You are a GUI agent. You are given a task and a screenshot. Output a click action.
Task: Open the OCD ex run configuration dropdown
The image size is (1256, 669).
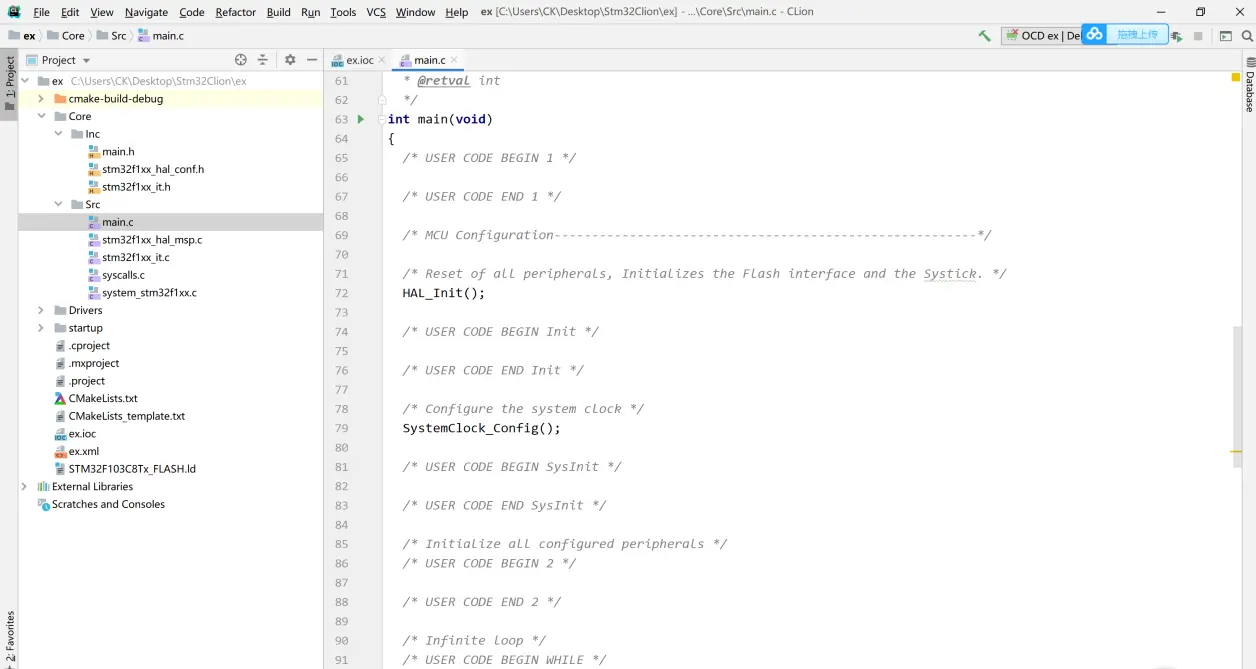coord(1040,36)
